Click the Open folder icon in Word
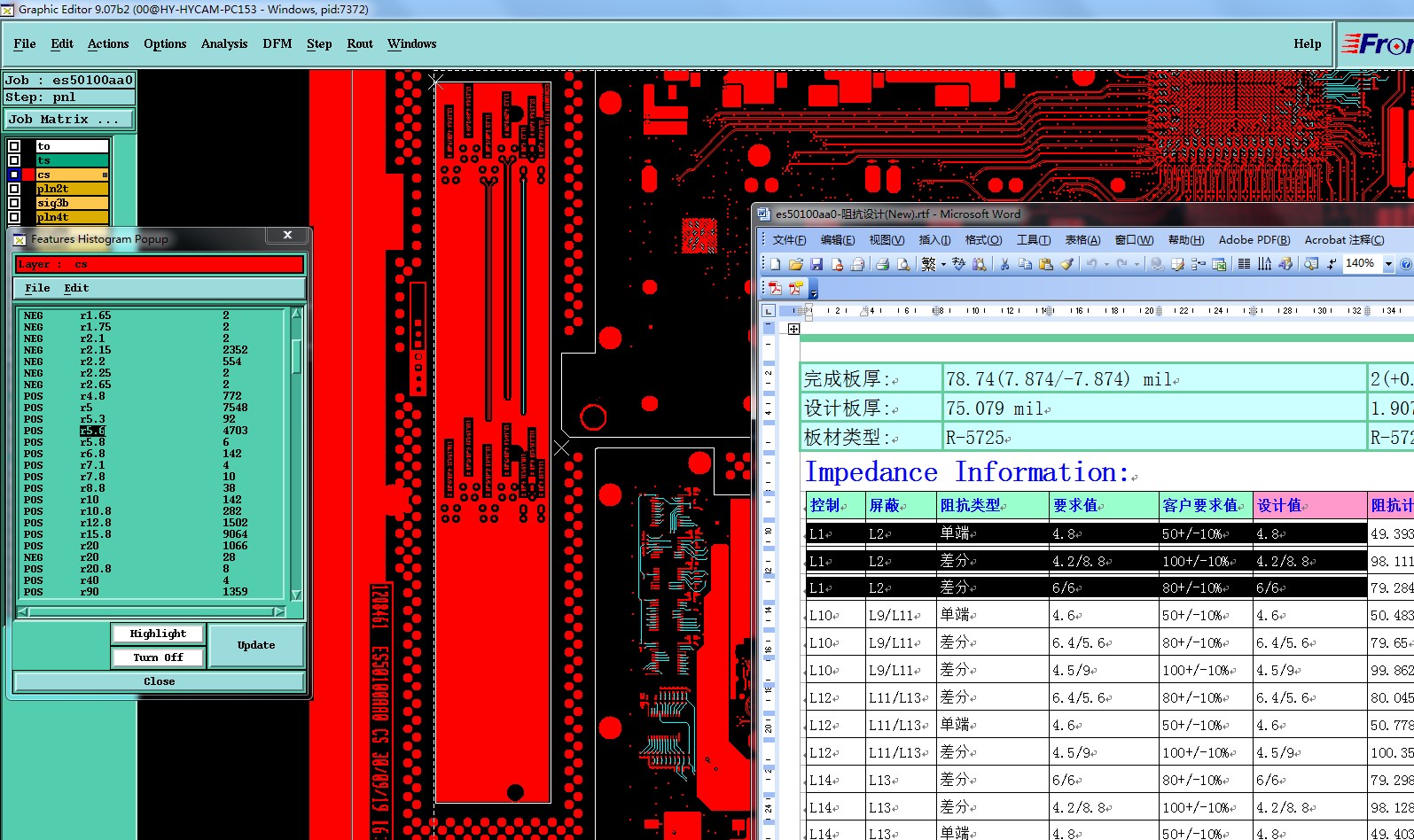1414x840 pixels. 796,264
